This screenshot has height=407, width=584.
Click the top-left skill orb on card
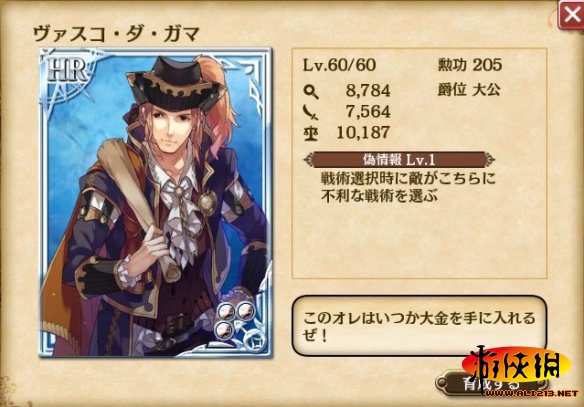point(226,311)
